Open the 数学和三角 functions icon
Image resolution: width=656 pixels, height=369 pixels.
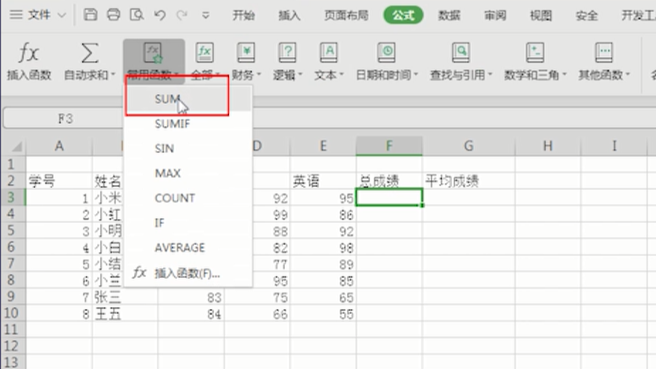point(535,53)
